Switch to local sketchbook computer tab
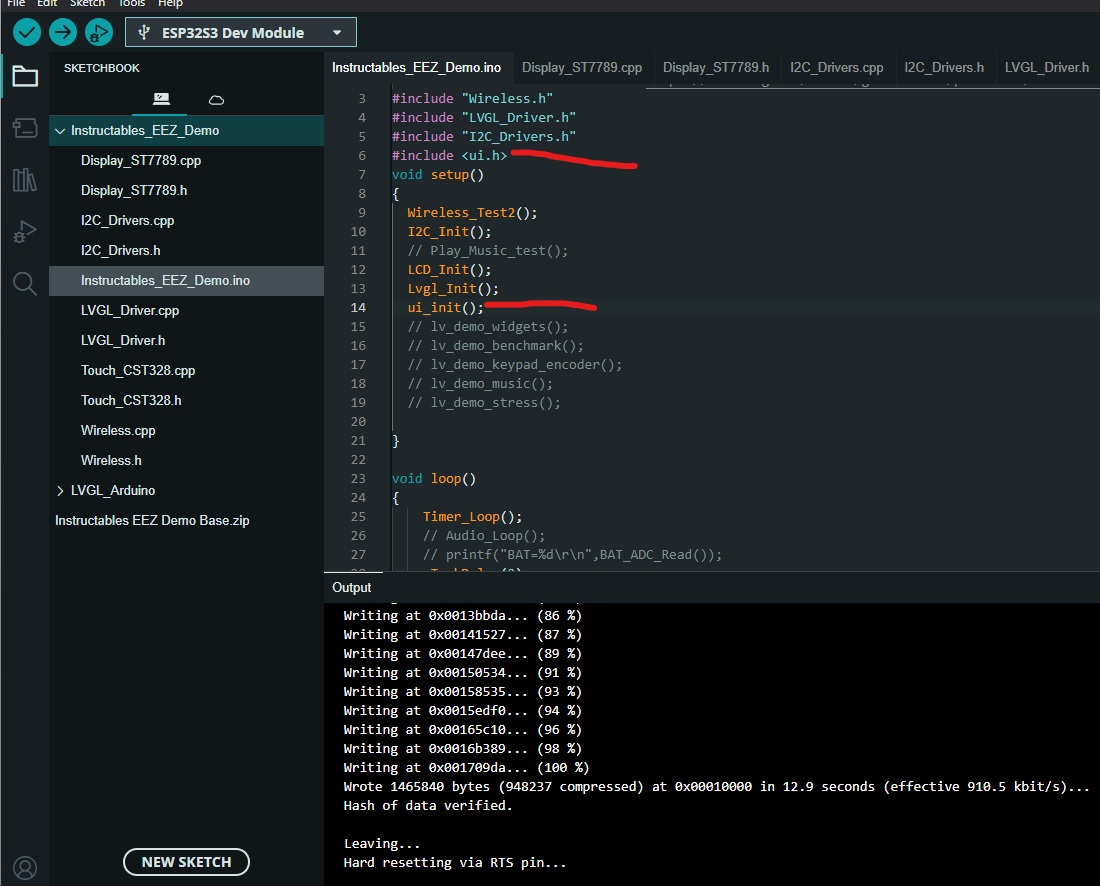1100x886 pixels. (x=161, y=99)
